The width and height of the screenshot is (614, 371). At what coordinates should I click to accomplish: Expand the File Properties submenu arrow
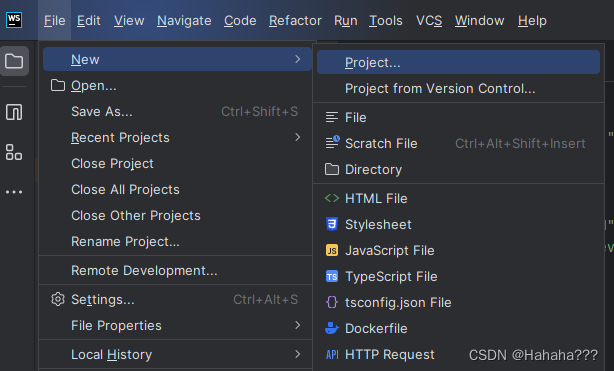(x=298, y=325)
